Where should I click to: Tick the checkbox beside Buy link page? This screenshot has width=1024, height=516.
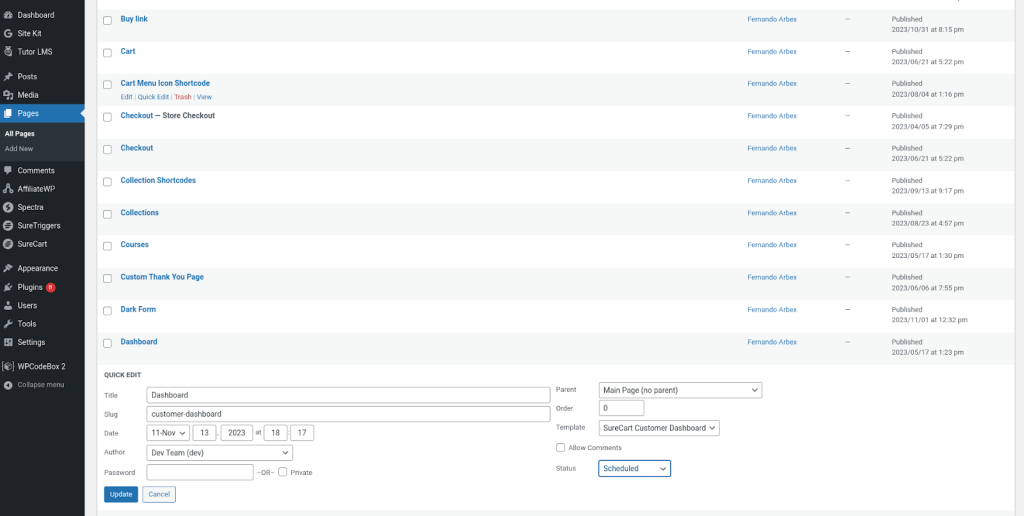click(x=108, y=20)
